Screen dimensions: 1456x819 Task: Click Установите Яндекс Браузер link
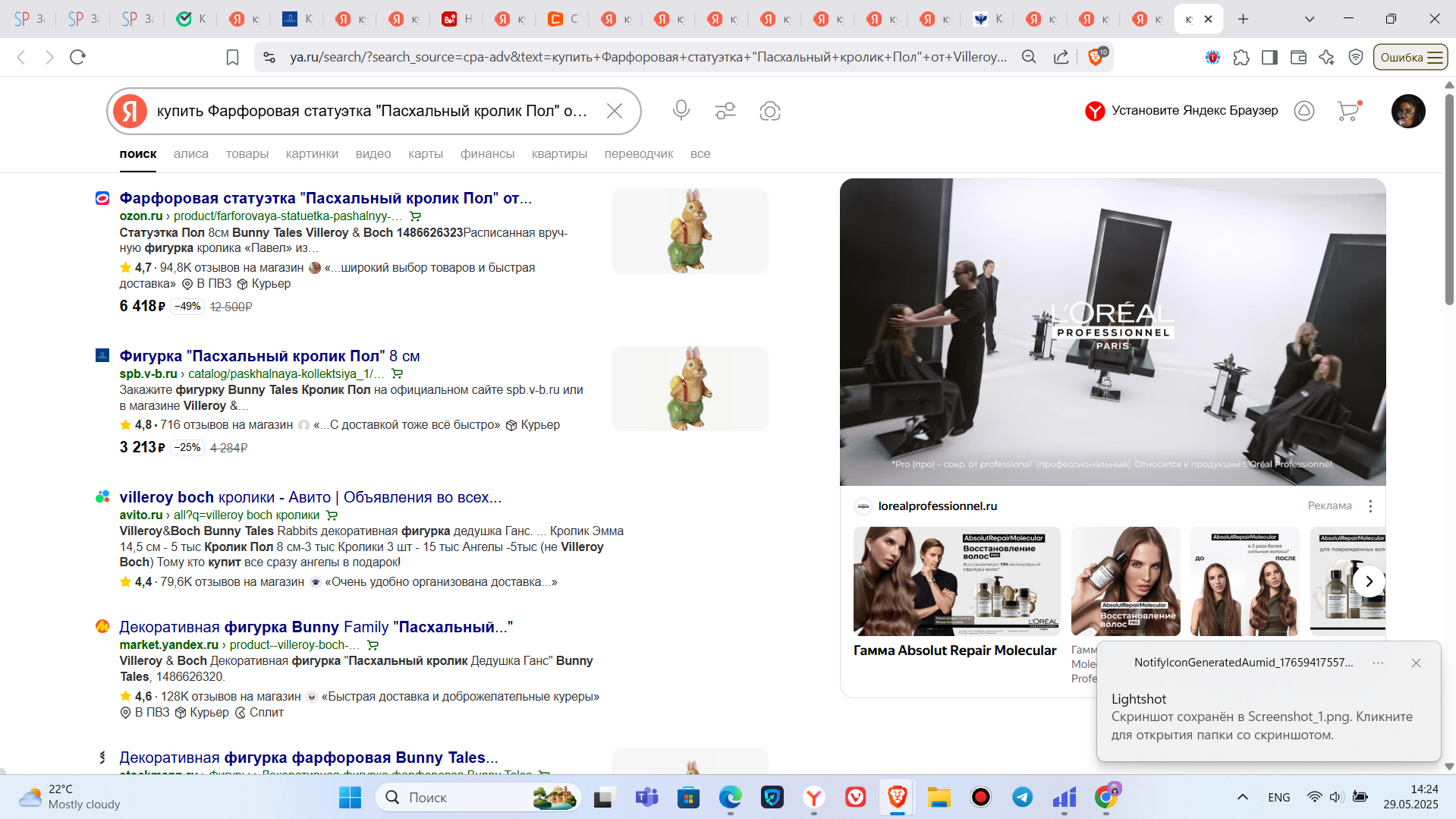click(x=1195, y=111)
